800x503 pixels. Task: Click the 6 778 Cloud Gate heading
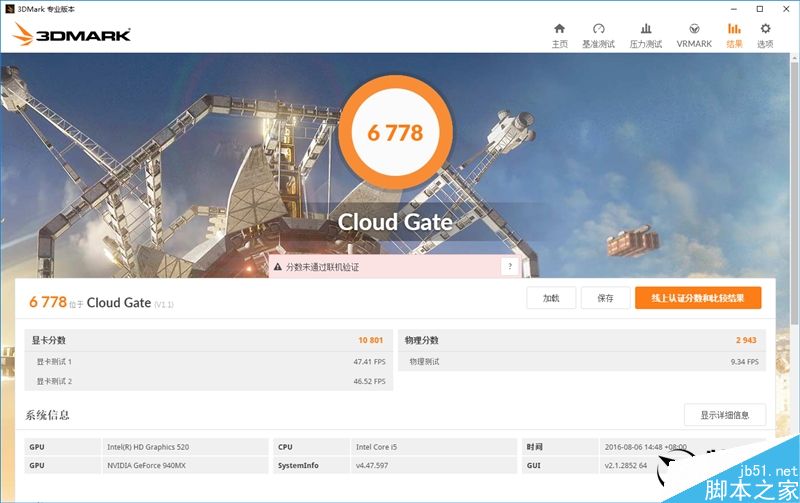(101, 303)
